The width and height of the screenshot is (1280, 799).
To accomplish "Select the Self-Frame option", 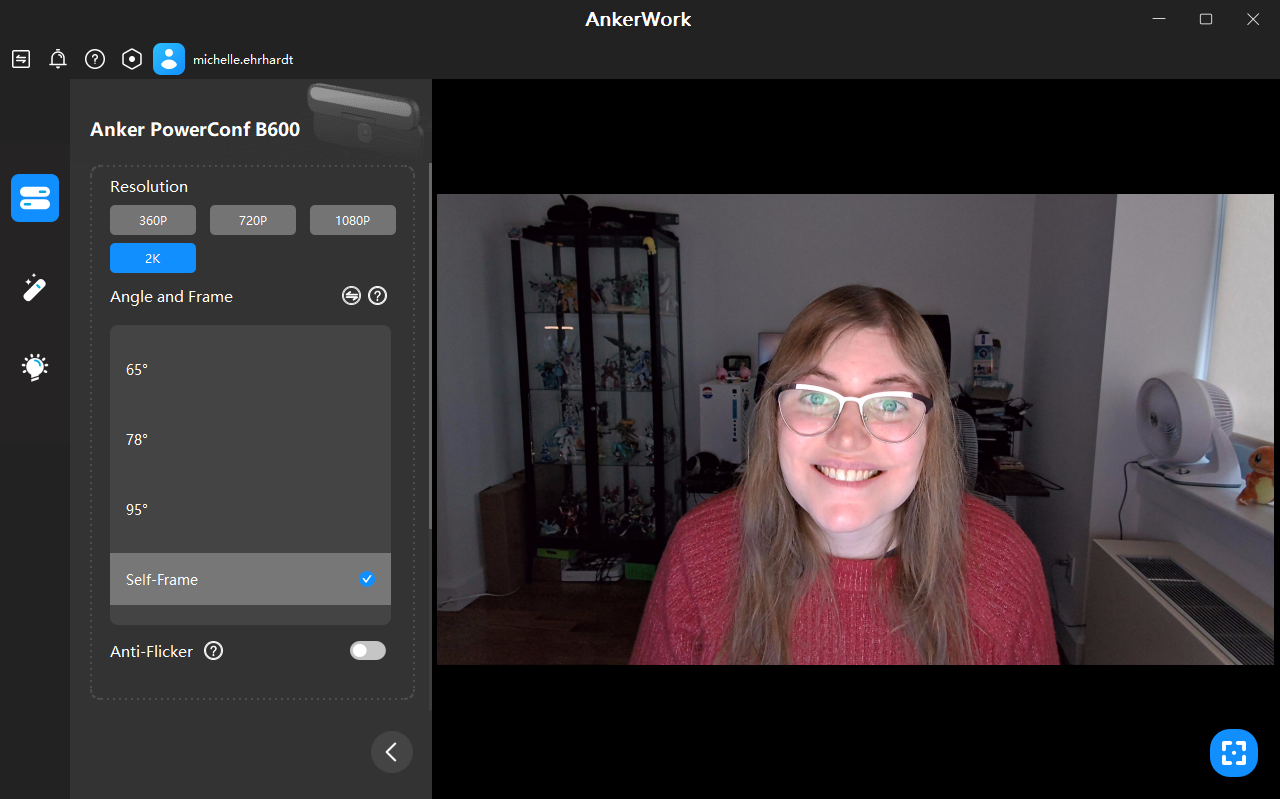I will tap(250, 579).
